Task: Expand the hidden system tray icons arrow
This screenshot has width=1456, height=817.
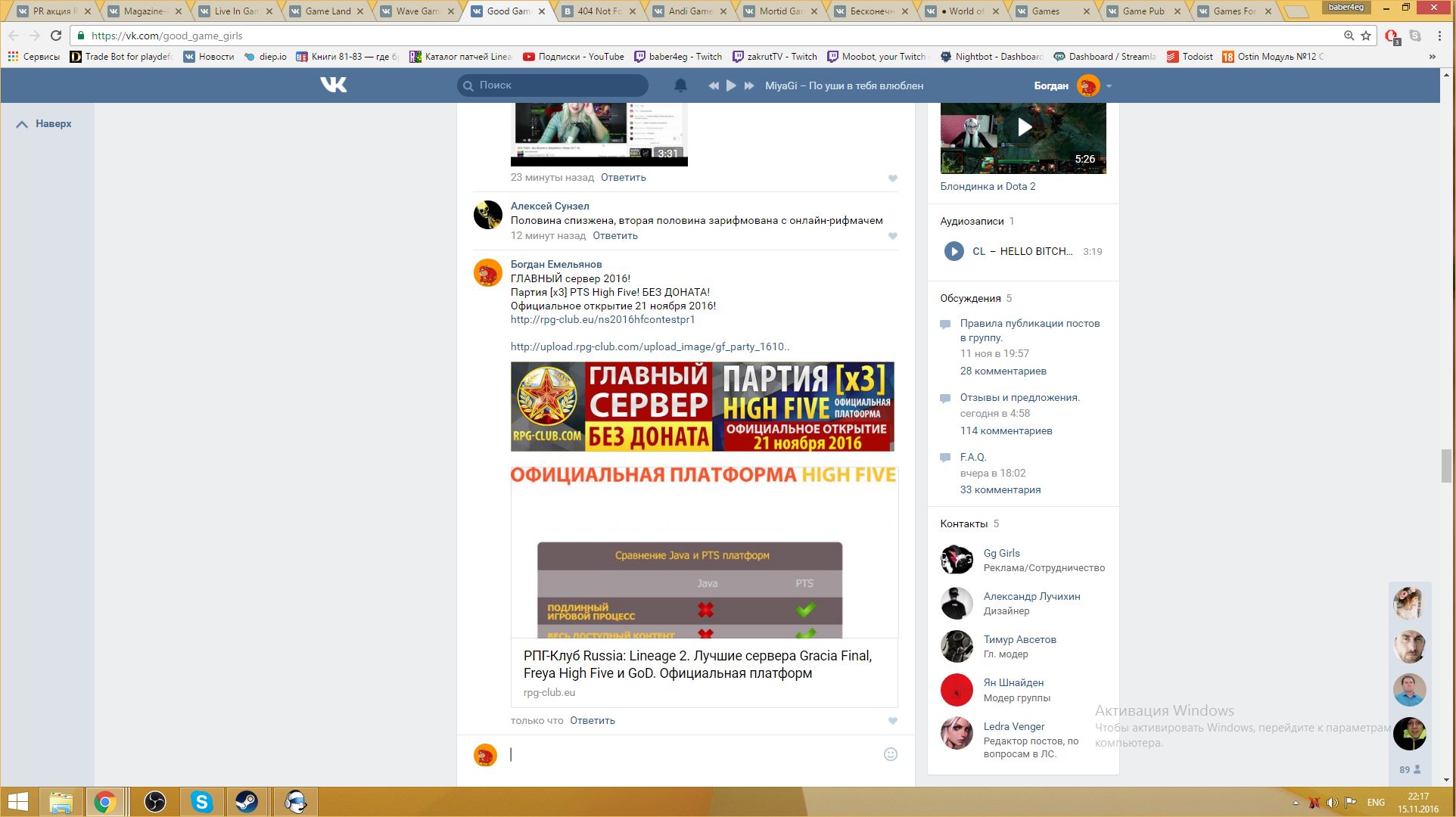Action: 1296,803
